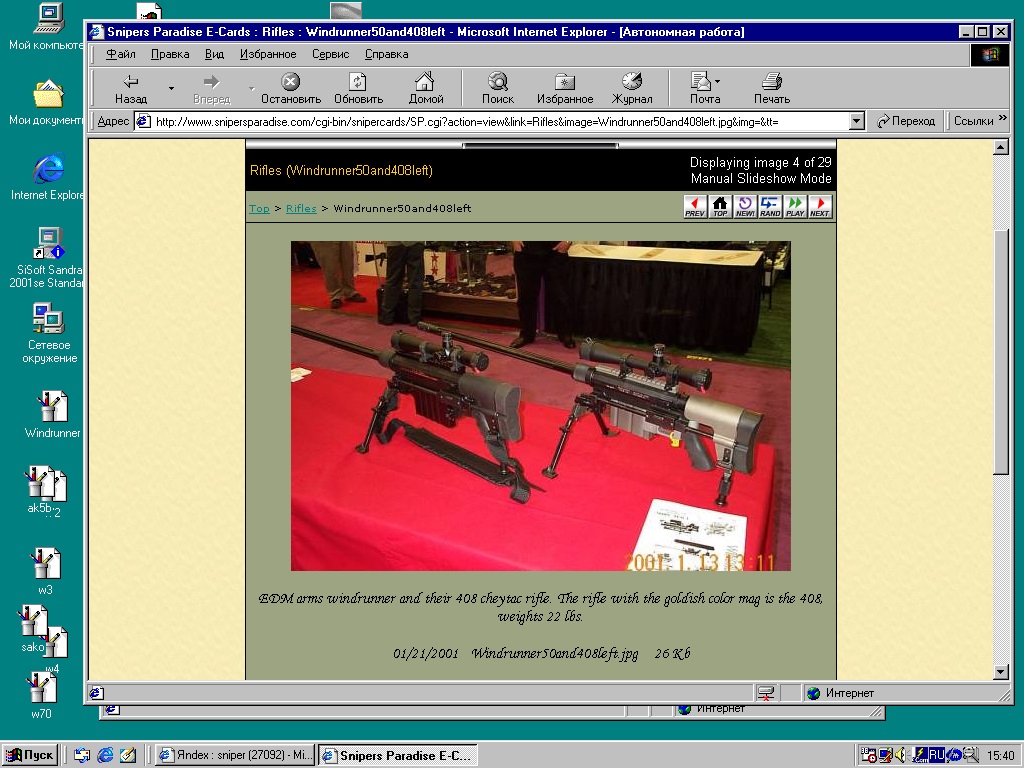Viewport: 1024px width, 768px height.
Task: Open the Назад button history dropdown arrow
Action: [x=171, y=88]
